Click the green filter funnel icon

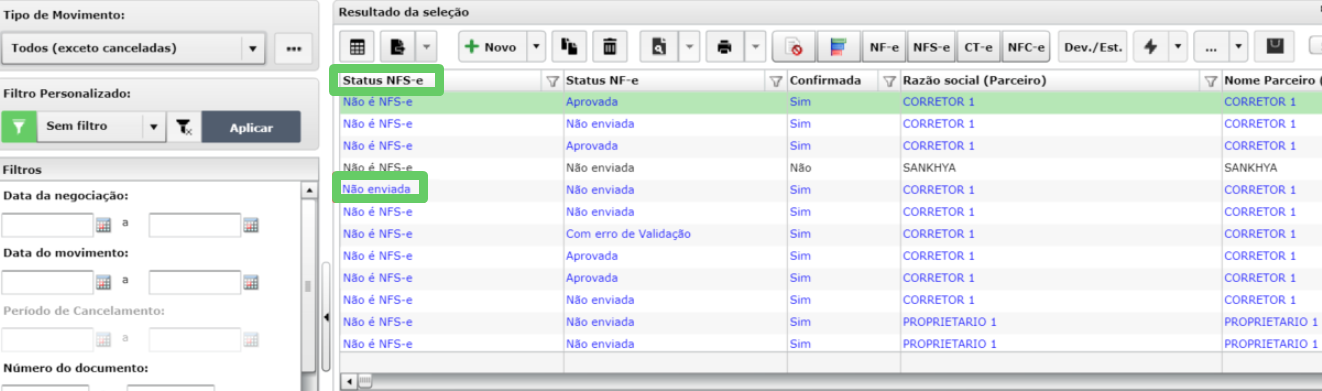[x=18, y=127]
